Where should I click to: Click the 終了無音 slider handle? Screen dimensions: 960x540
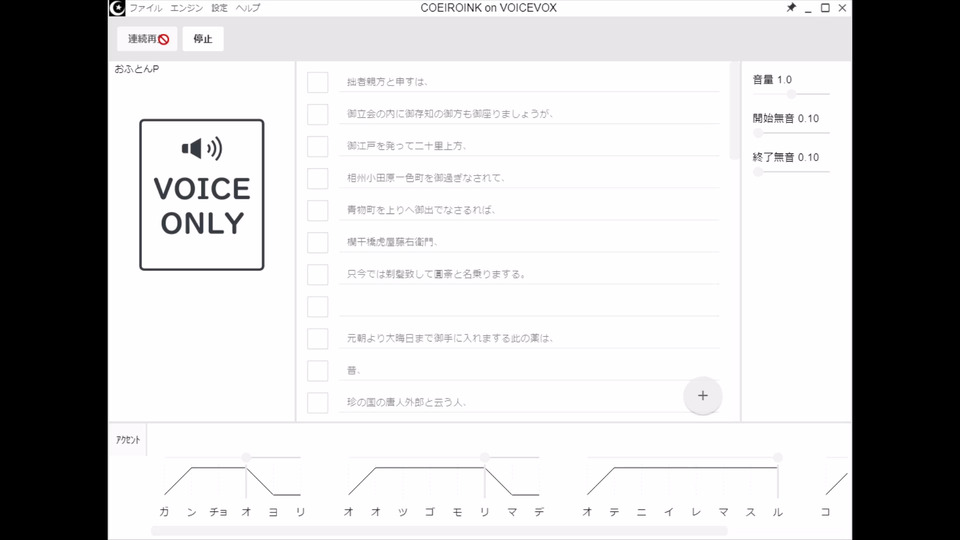tap(759, 172)
